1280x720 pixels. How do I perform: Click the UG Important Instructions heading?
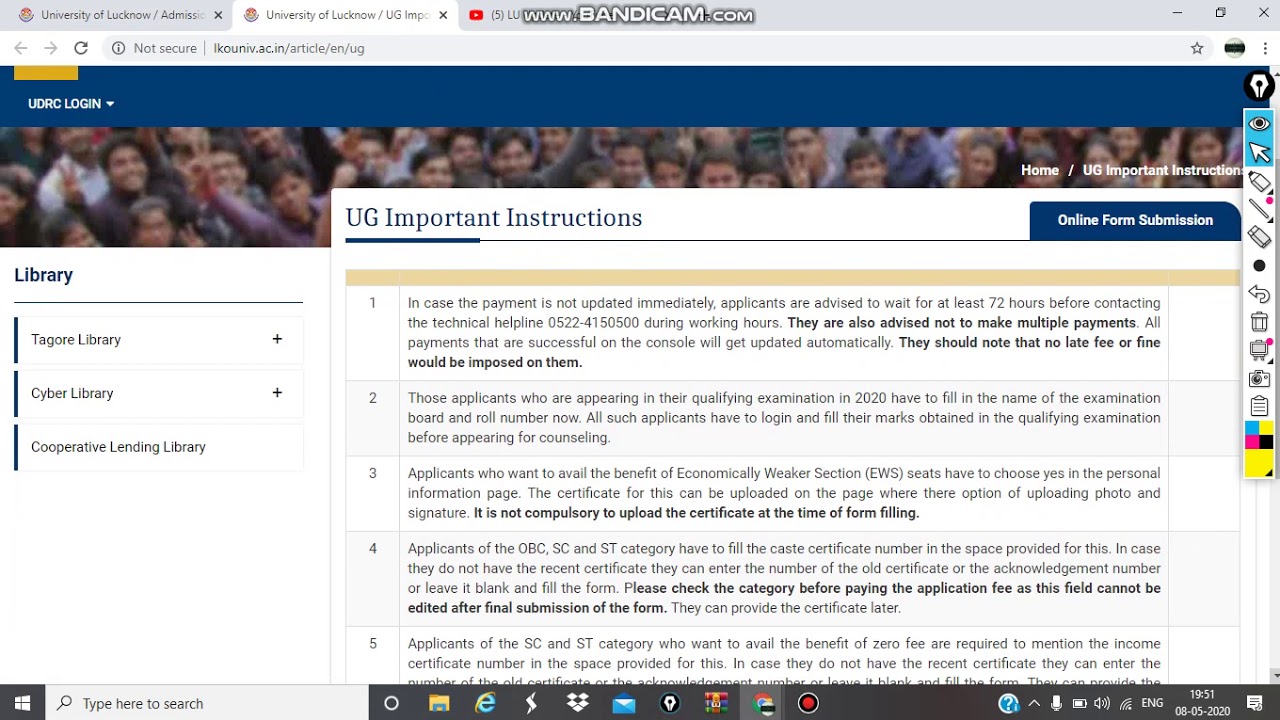(x=494, y=218)
